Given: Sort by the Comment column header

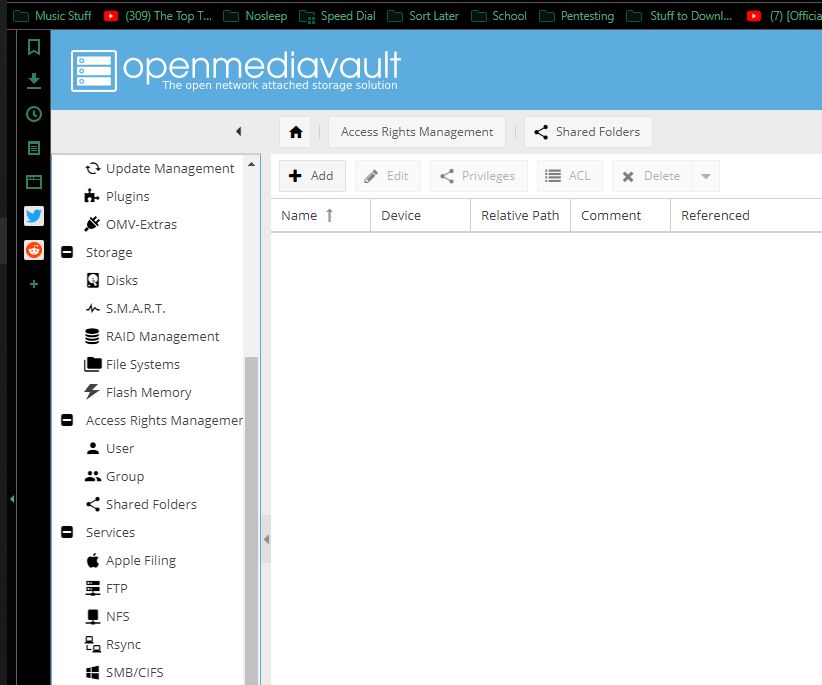Looking at the screenshot, I should point(621,215).
